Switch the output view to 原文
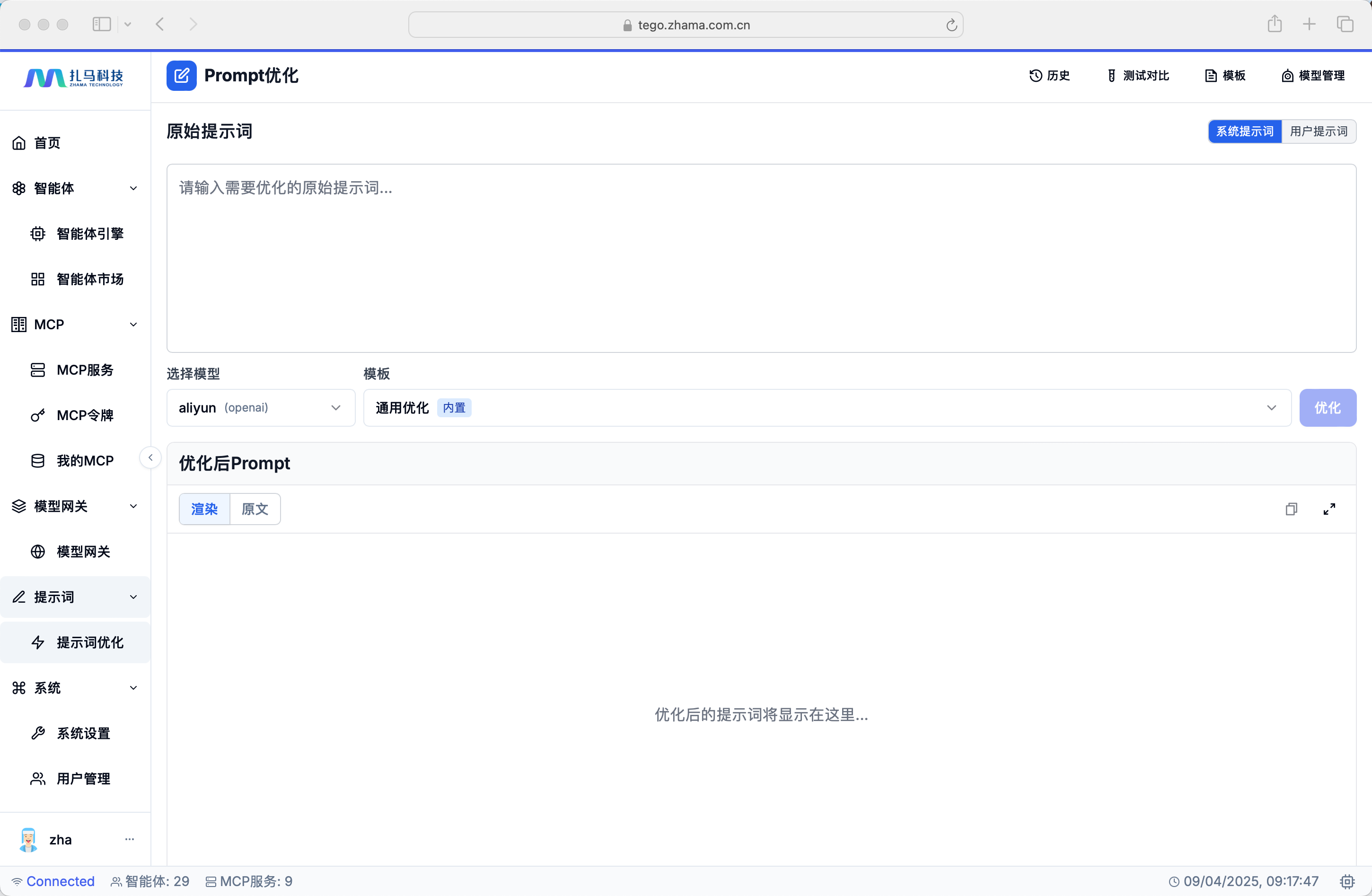Image resolution: width=1372 pixels, height=896 pixels. 255,509
